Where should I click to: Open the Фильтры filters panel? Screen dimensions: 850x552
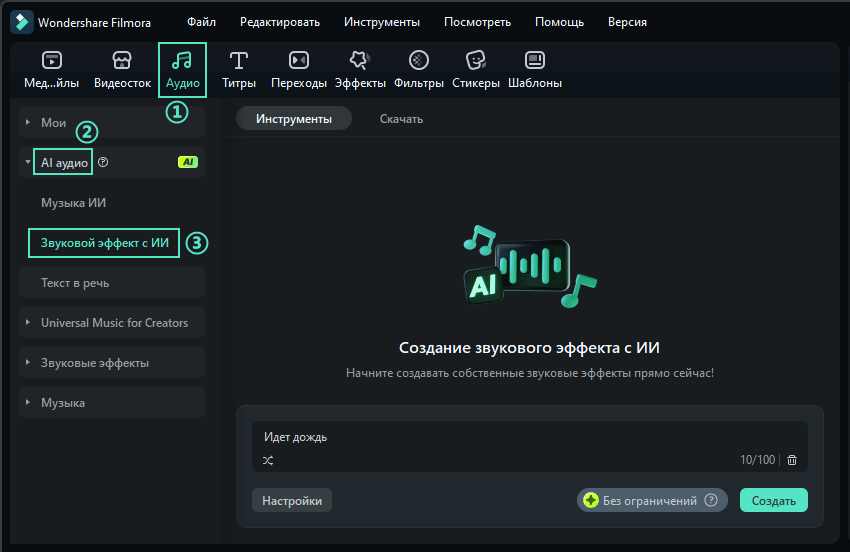pos(418,60)
